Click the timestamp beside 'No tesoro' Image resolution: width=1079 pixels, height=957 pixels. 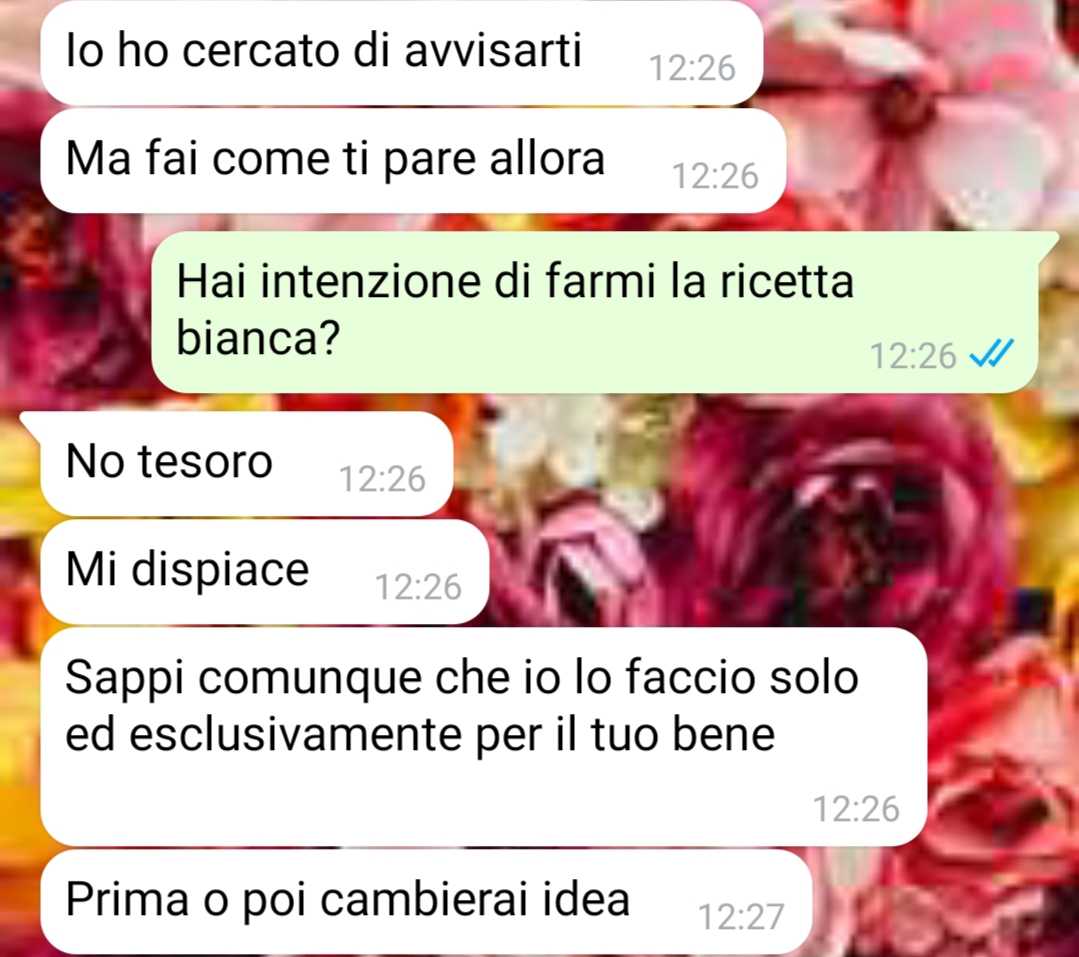click(382, 479)
